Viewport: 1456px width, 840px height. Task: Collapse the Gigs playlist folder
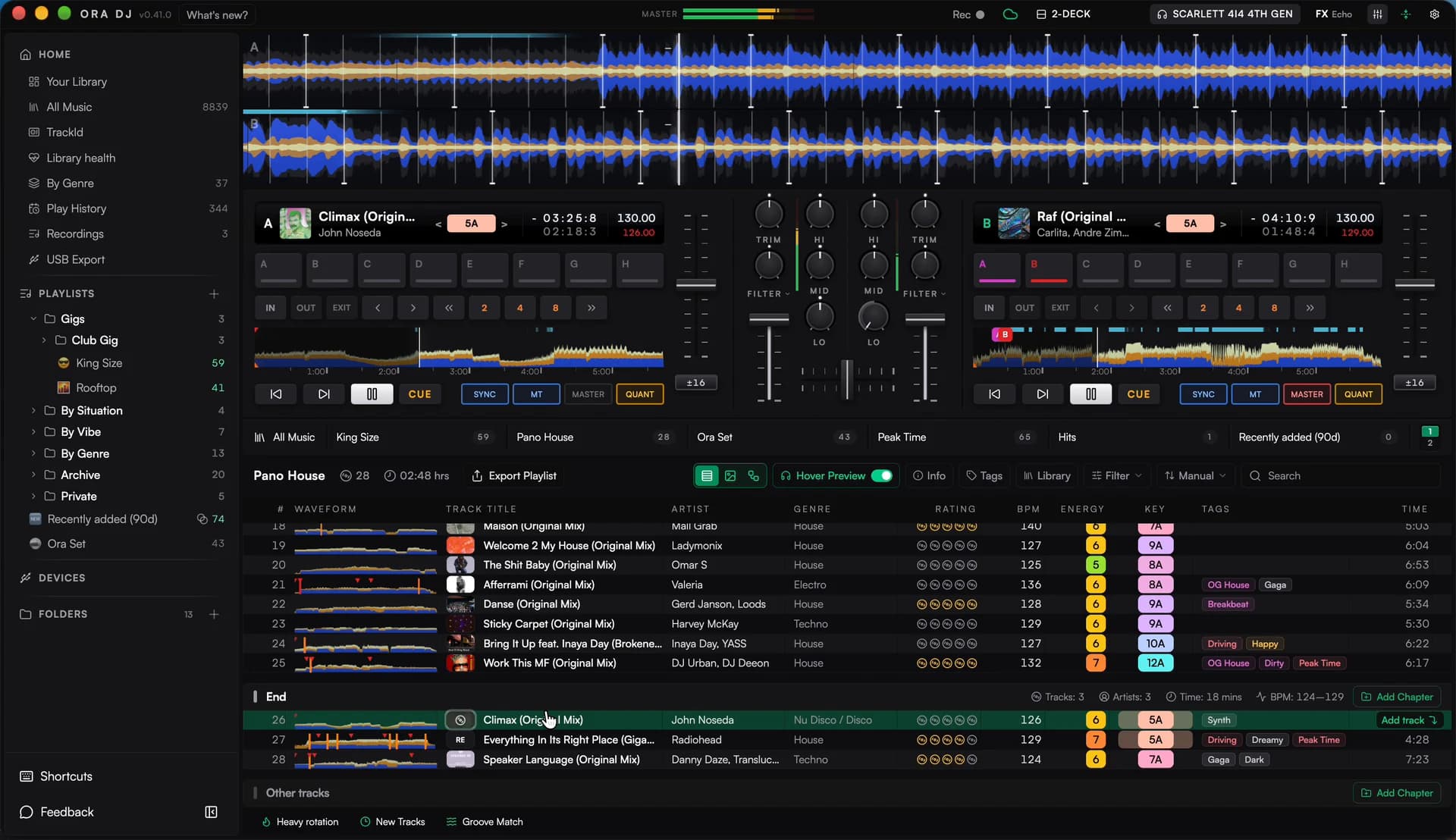click(x=33, y=319)
